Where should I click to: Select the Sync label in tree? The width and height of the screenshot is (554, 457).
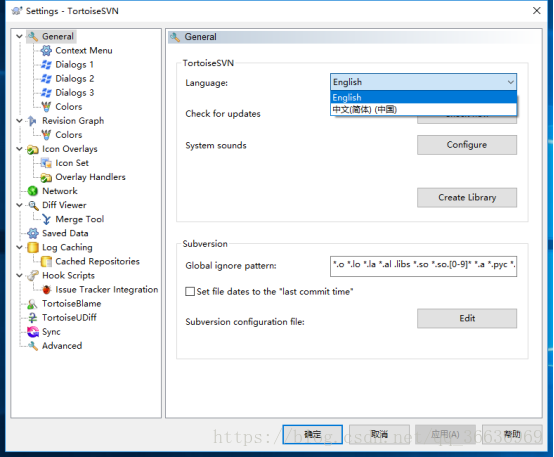point(51,332)
